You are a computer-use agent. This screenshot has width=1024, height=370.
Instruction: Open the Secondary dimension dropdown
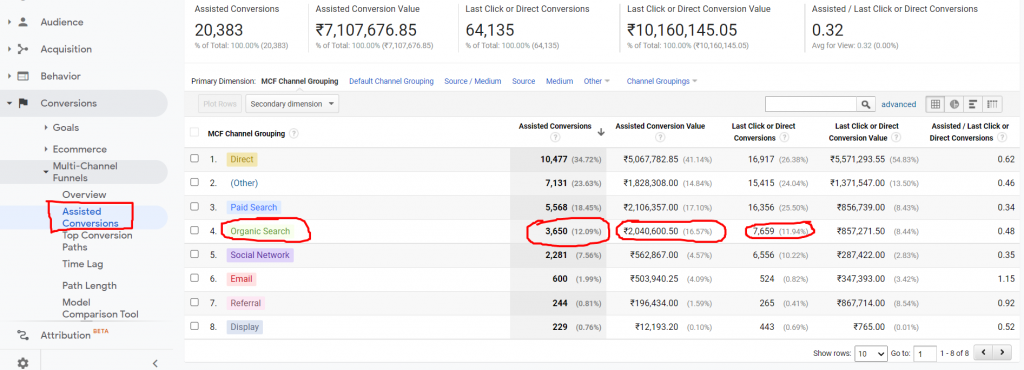point(293,104)
